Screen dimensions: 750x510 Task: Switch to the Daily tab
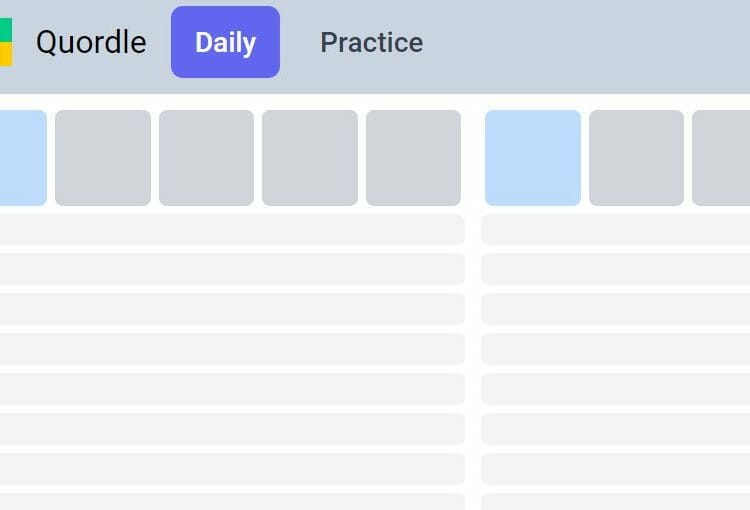pyautogui.click(x=225, y=42)
